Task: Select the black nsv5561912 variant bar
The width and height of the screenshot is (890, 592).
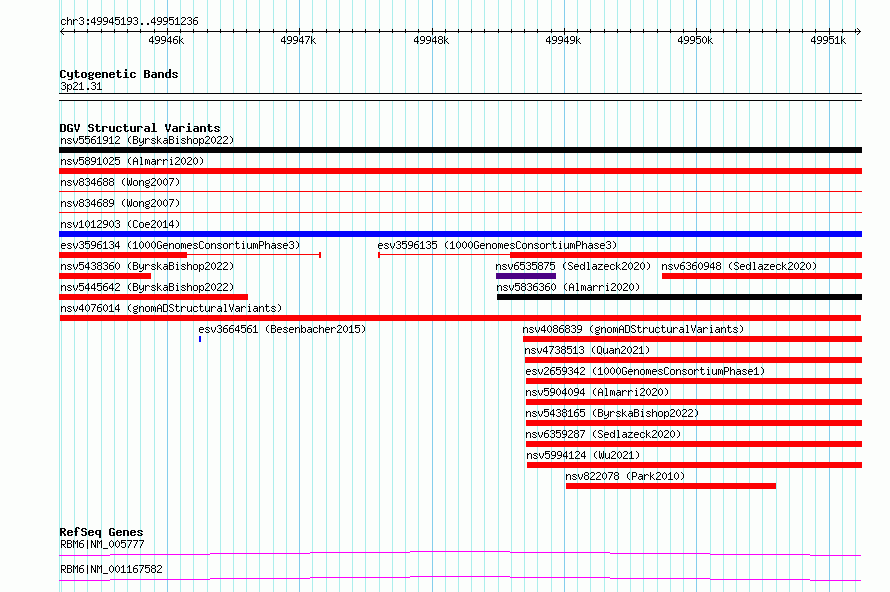Action: pyautogui.click(x=460, y=150)
